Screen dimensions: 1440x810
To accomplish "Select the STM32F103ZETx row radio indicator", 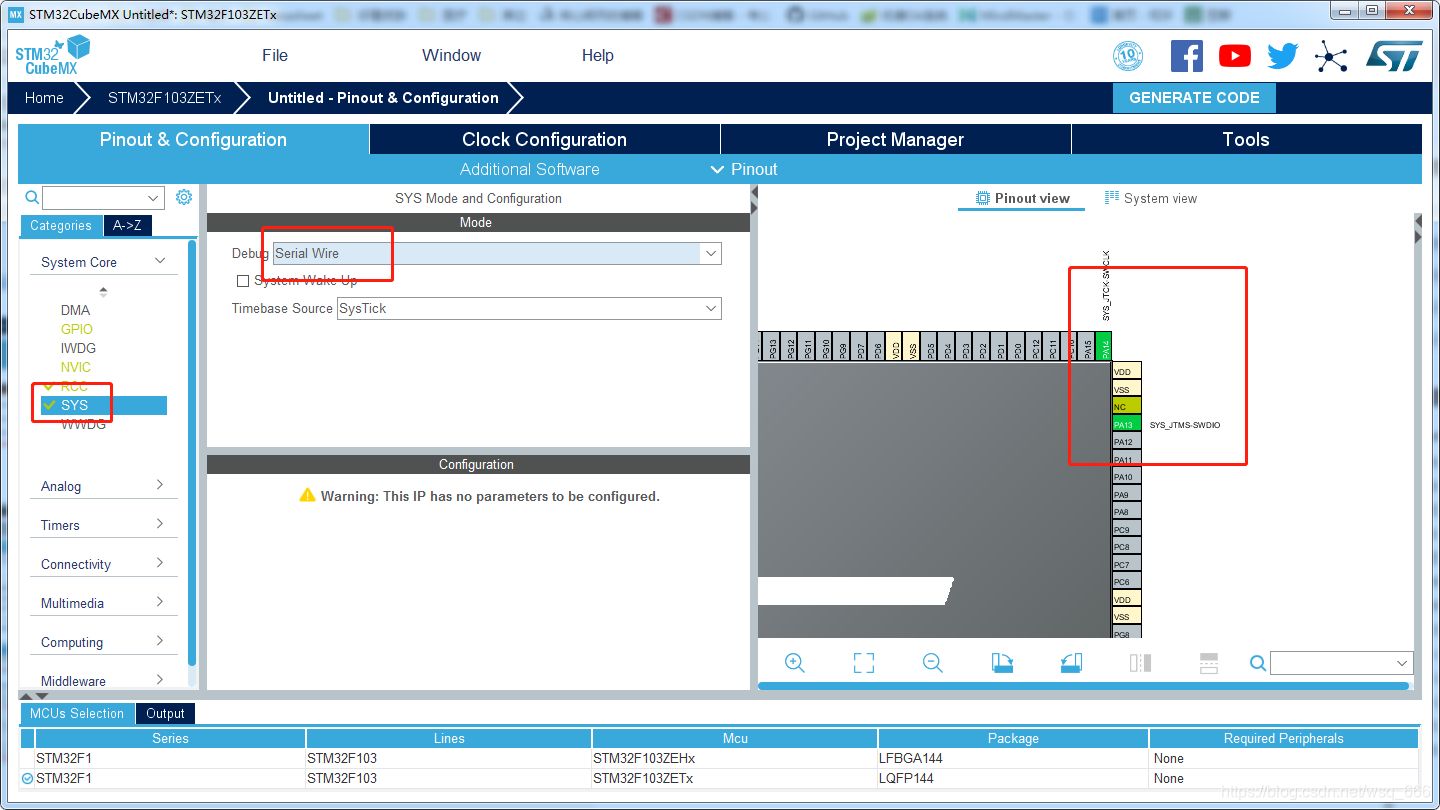I will pyautogui.click(x=27, y=778).
